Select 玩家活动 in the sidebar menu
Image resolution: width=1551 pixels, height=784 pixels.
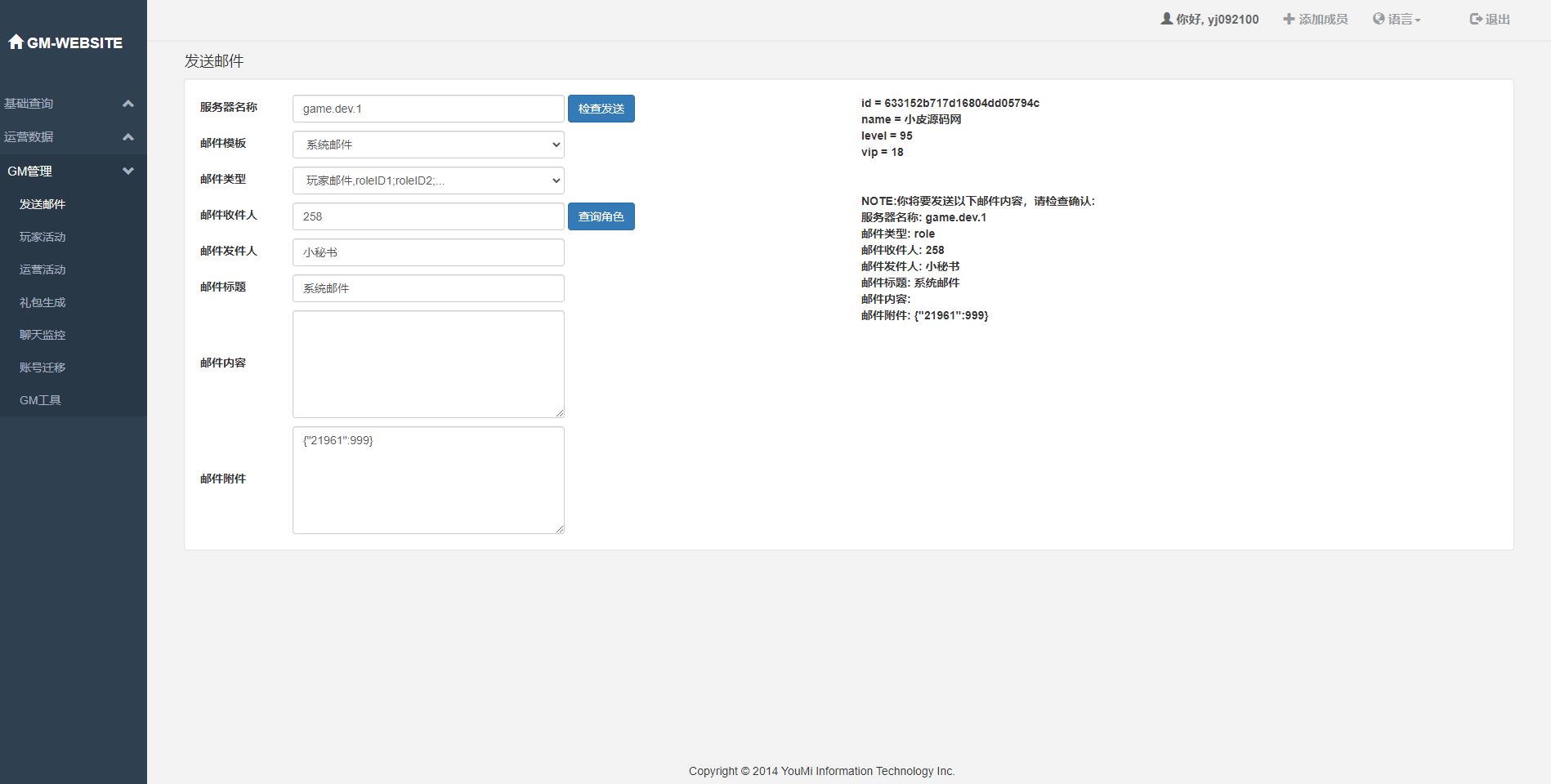(43, 237)
